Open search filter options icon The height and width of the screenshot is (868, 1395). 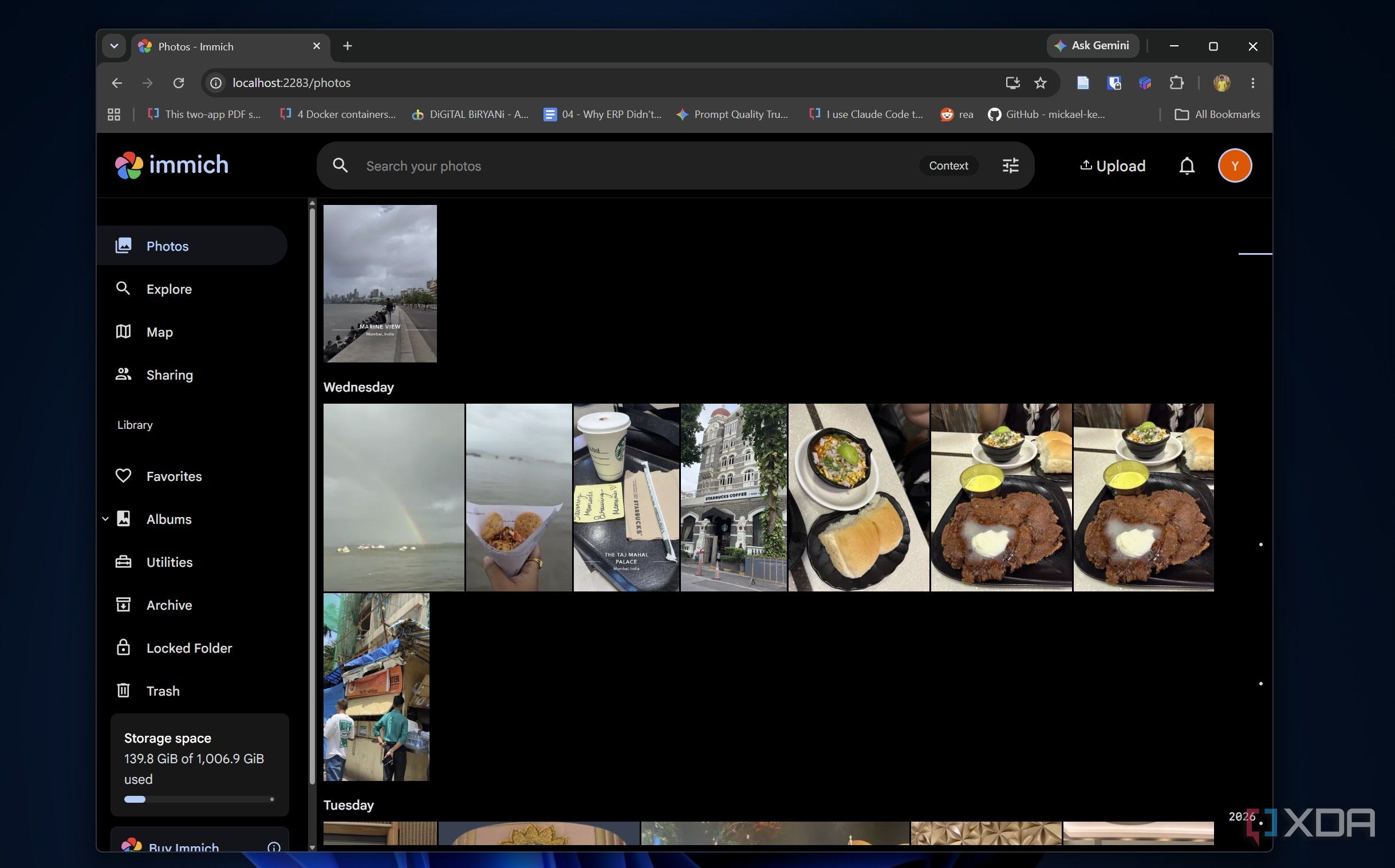pos(1010,166)
